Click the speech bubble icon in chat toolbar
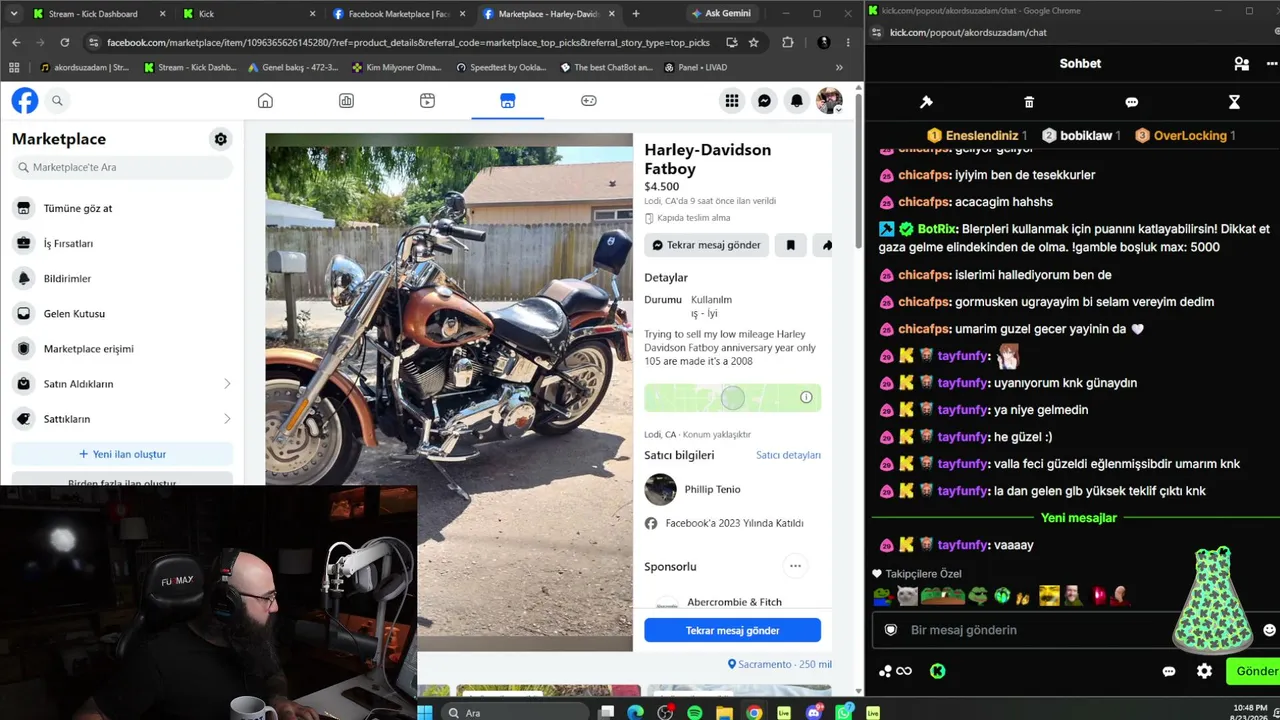This screenshot has height=720, width=1280. pos(1131,102)
